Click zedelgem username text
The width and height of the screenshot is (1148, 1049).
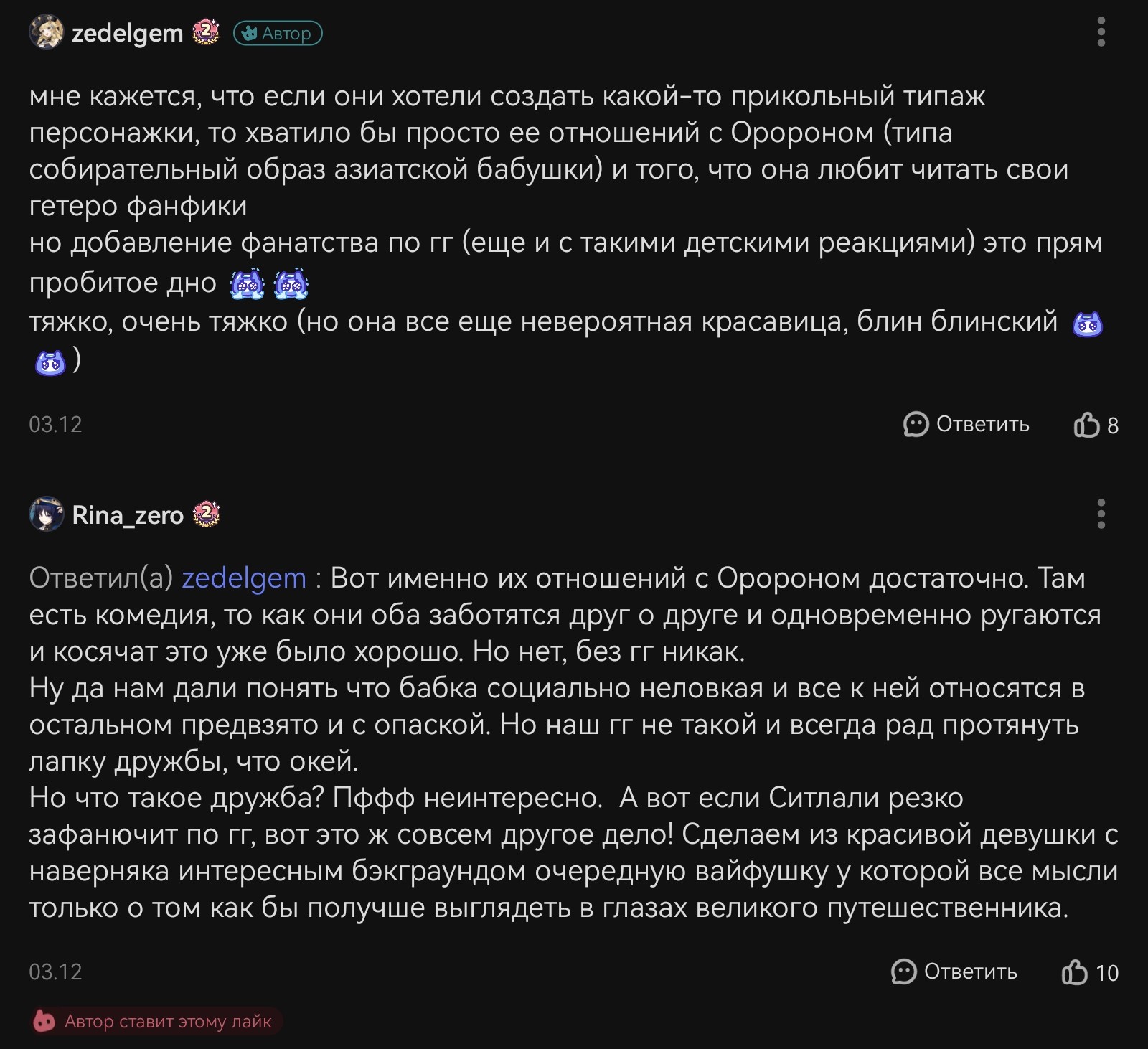pyautogui.click(x=128, y=33)
